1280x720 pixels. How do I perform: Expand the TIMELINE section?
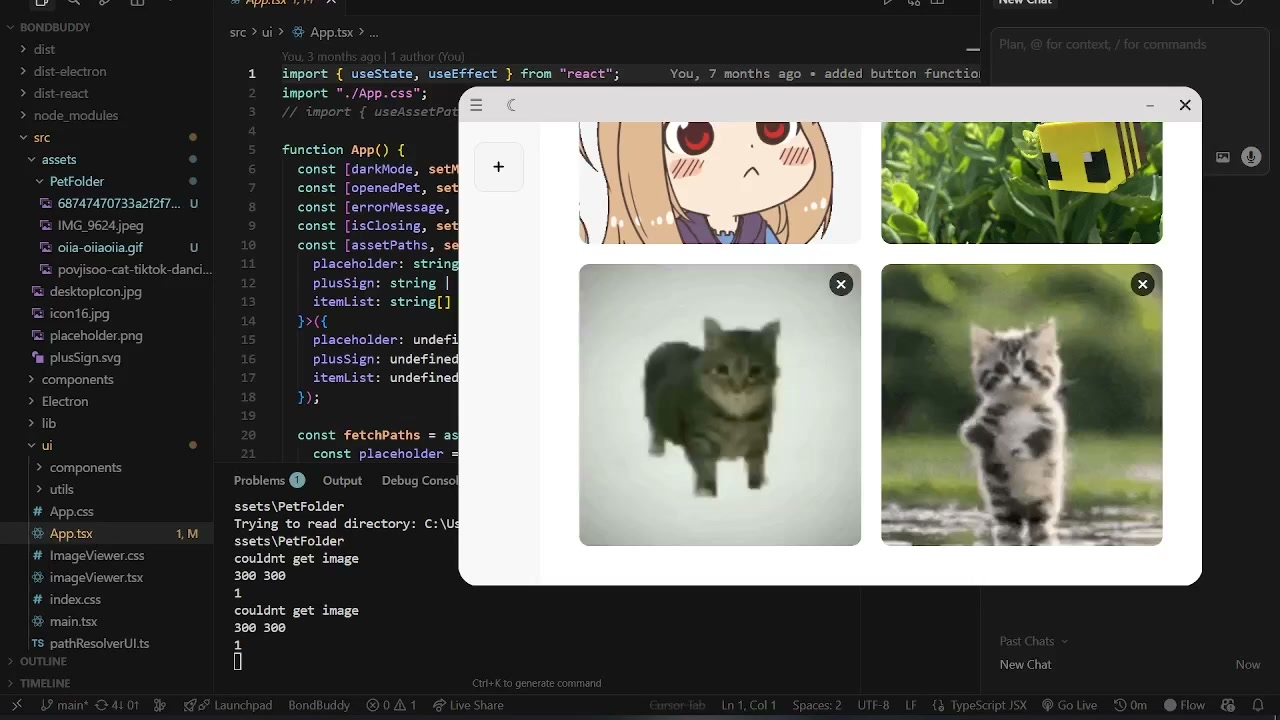[x=45, y=683]
